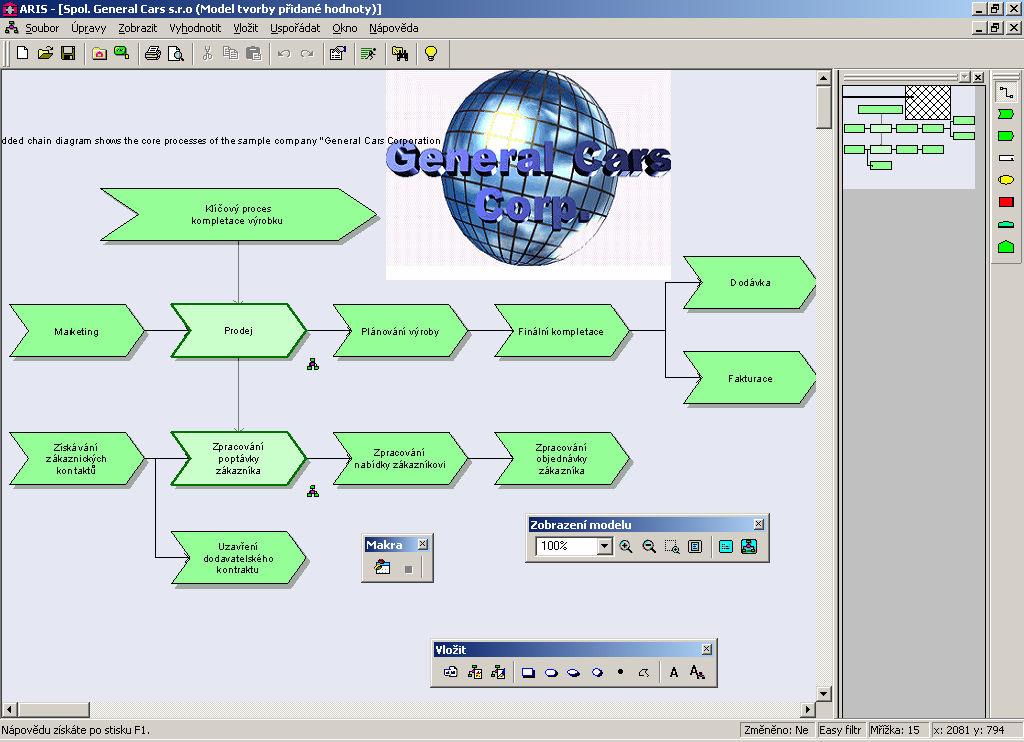Open a file with the folder icon
This screenshot has width=1024, height=742.
coord(45,54)
